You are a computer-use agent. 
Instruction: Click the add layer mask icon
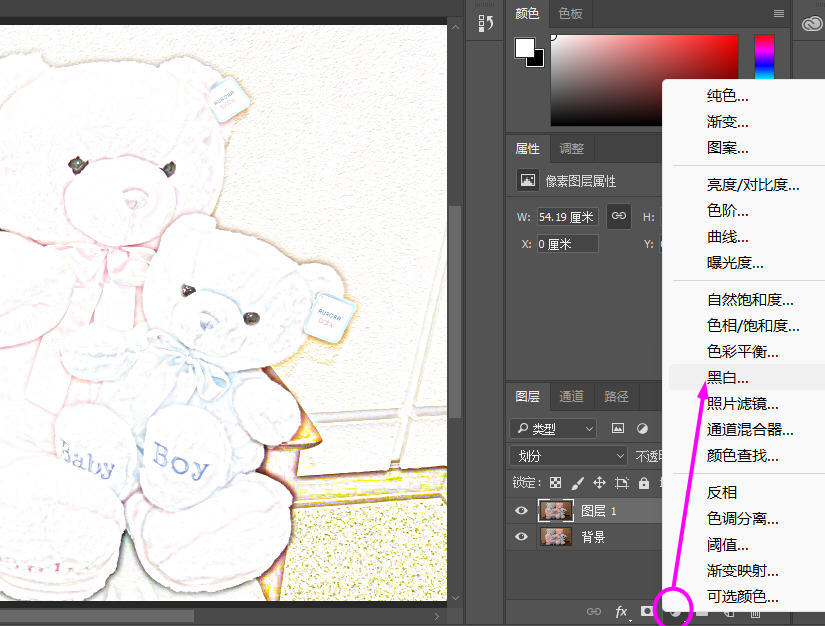[x=647, y=611]
